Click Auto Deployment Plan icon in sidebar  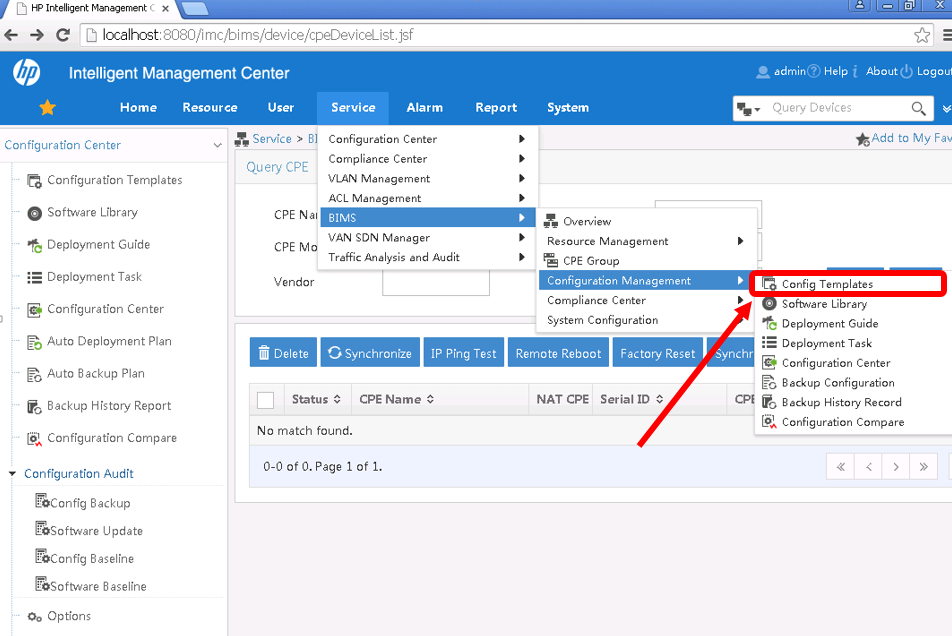click(x=35, y=342)
